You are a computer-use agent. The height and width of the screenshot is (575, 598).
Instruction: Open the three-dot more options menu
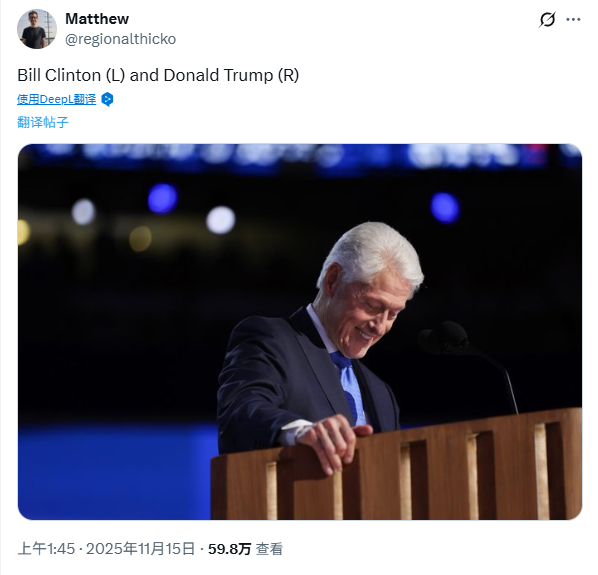click(573, 19)
